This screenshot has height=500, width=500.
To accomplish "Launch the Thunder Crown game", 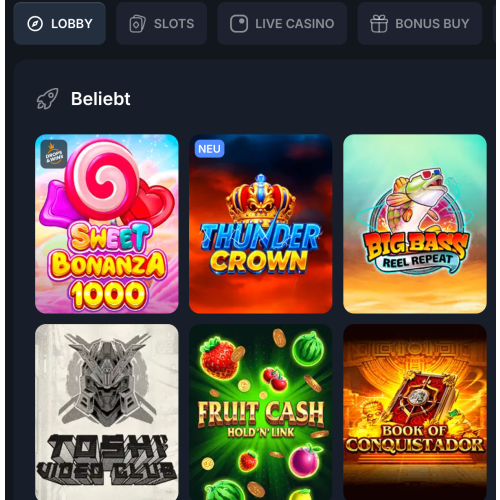I will click(x=261, y=224).
